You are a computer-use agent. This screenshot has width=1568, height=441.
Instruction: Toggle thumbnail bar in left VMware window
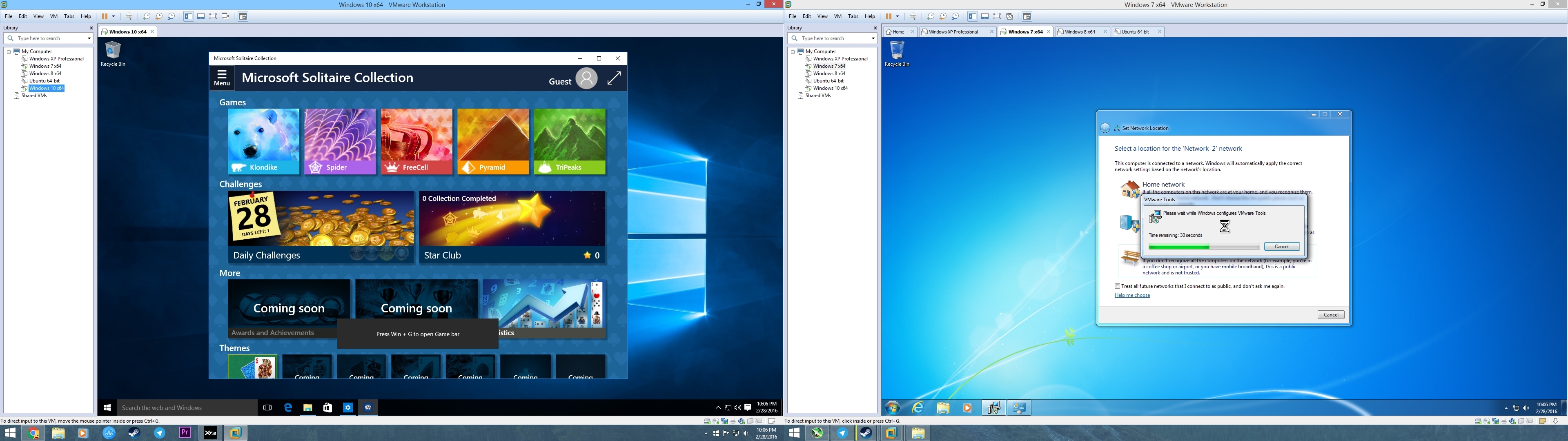point(201,16)
